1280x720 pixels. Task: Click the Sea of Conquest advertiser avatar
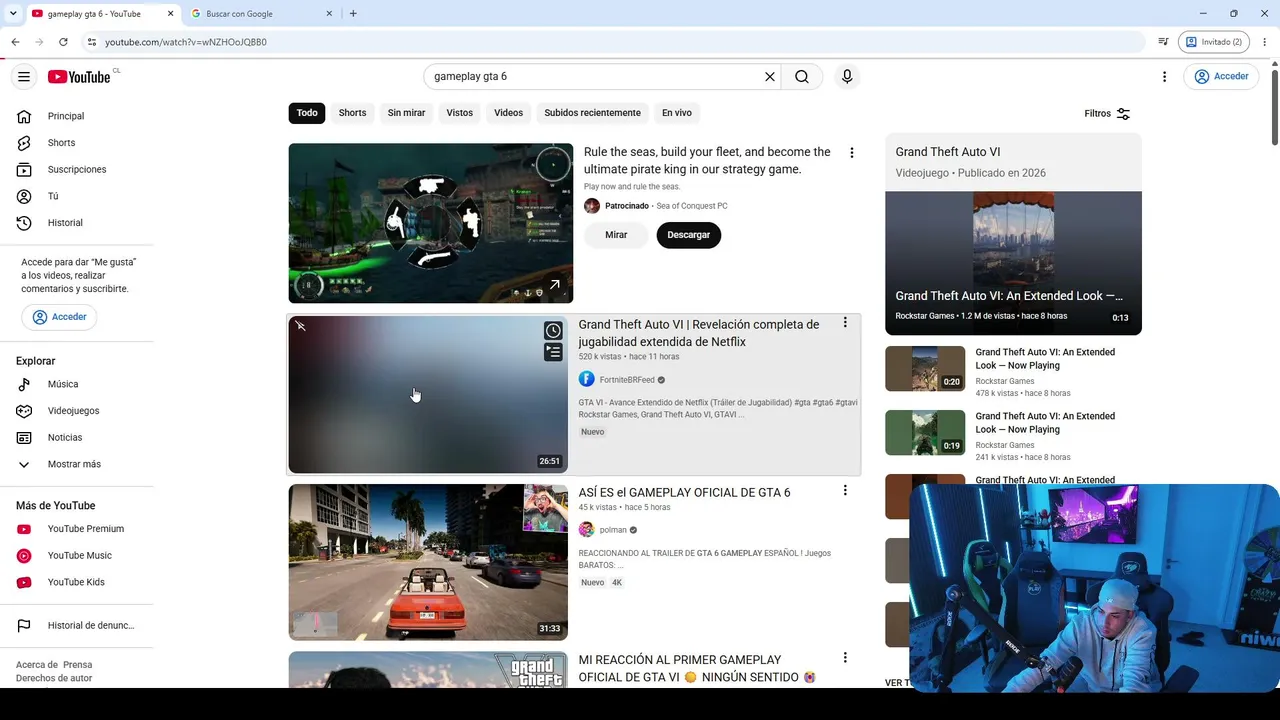[x=592, y=206]
